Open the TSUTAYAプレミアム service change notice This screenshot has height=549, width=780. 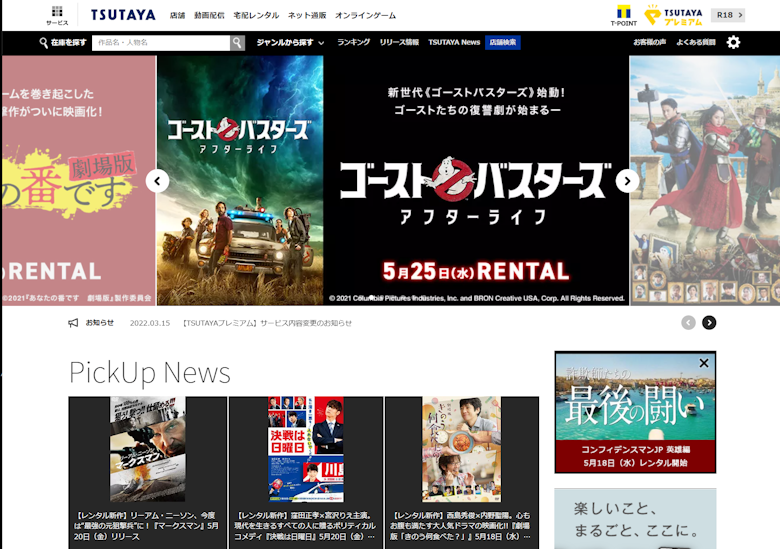pos(266,323)
